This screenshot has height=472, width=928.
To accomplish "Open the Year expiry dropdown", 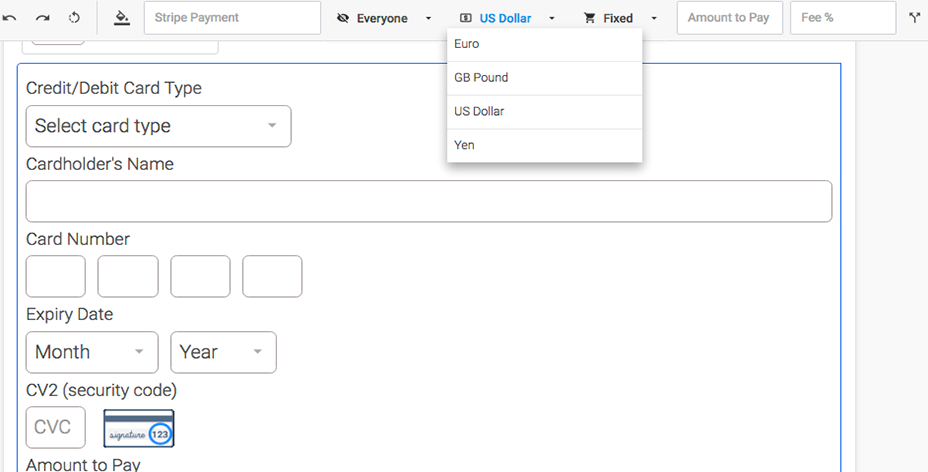I will (x=223, y=352).
